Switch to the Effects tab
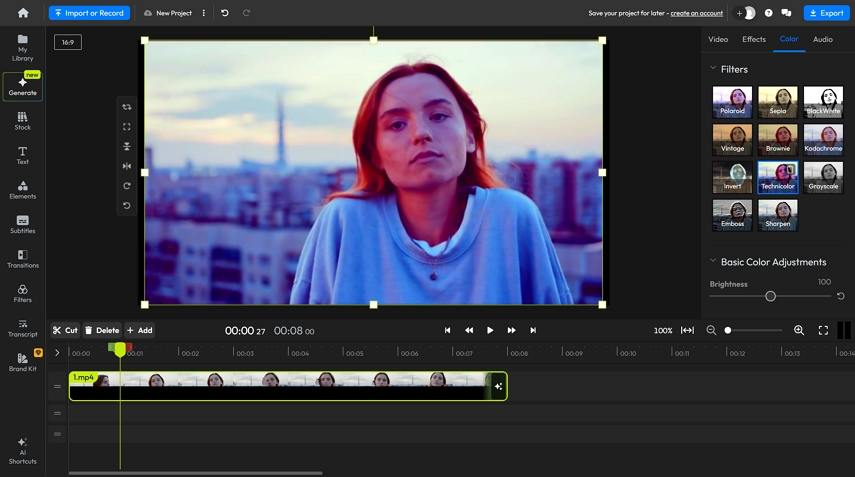 (x=754, y=39)
